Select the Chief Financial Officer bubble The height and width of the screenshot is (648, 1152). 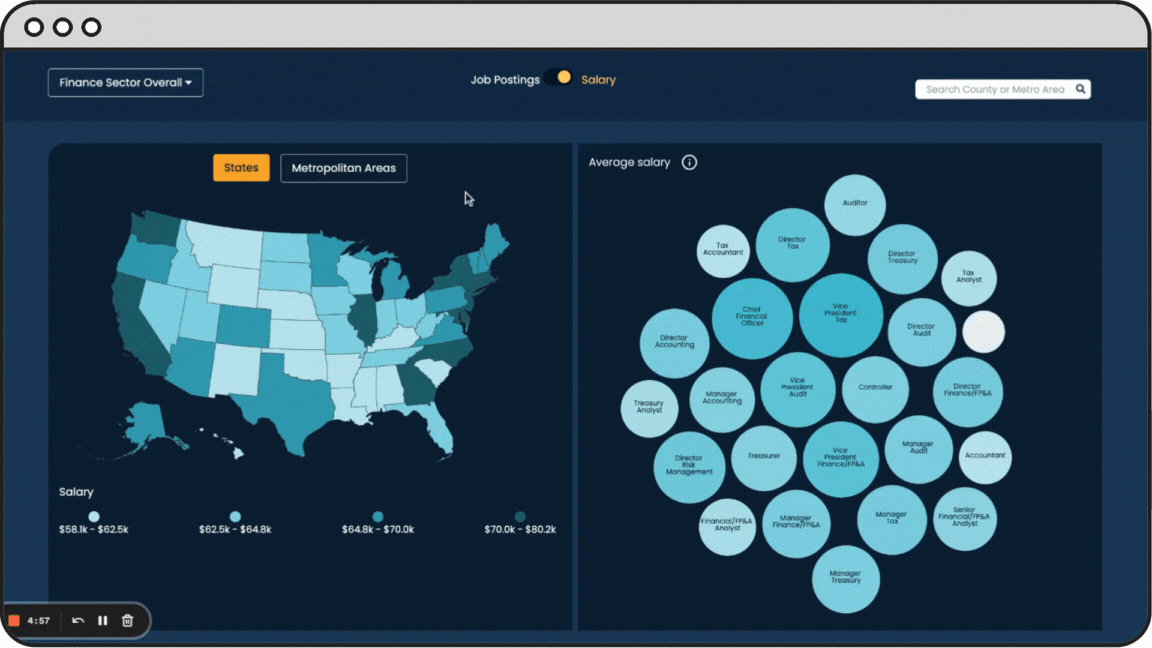point(752,318)
